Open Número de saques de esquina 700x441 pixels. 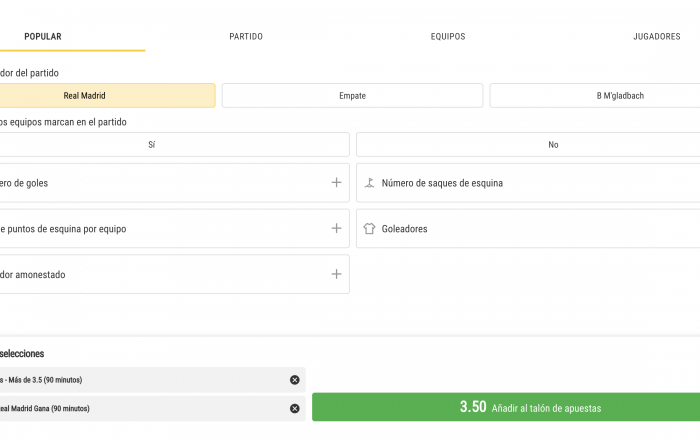pyautogui.click(x=528, y=183)
